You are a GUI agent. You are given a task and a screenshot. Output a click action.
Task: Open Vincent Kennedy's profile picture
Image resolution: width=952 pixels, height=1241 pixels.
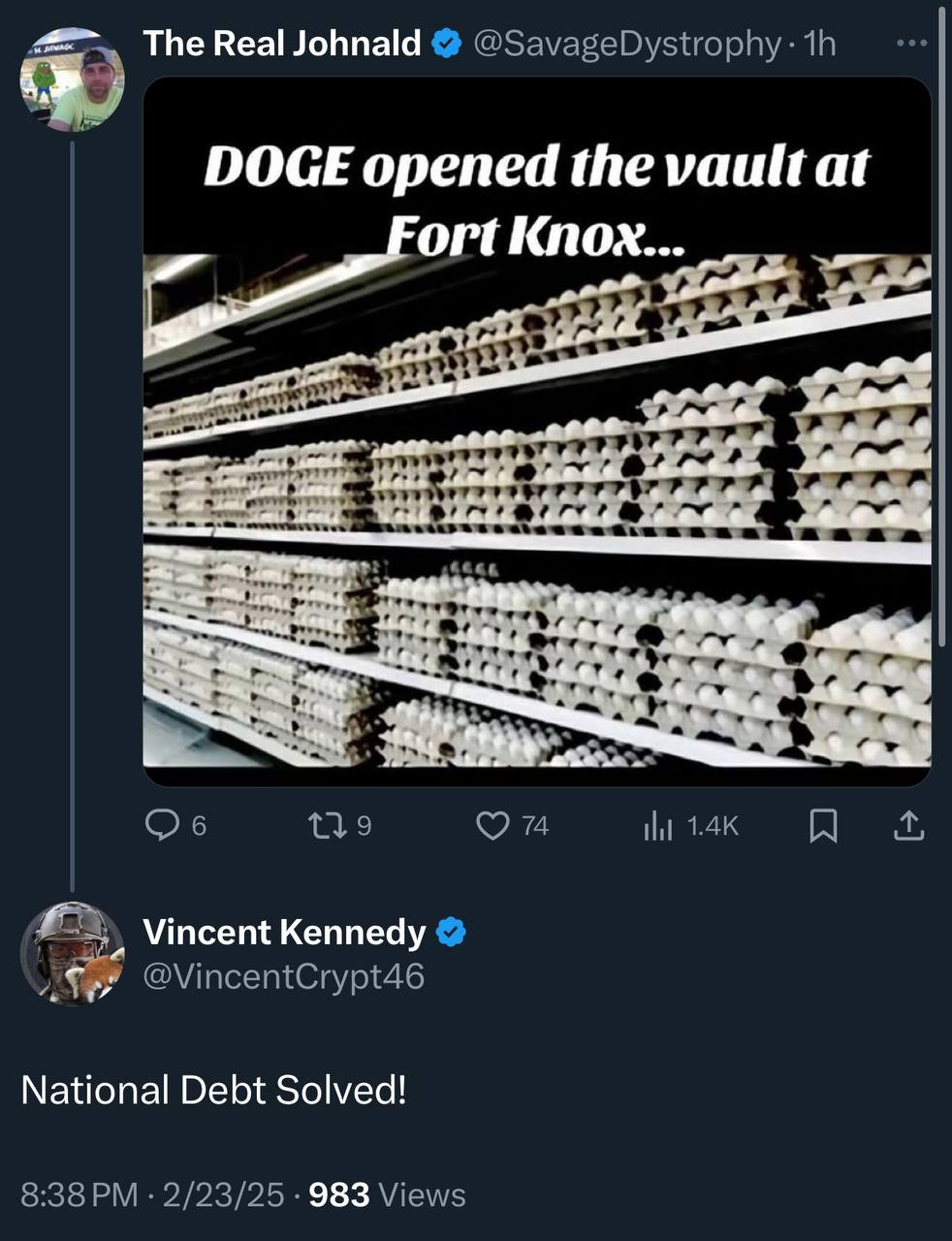[73, 953]
